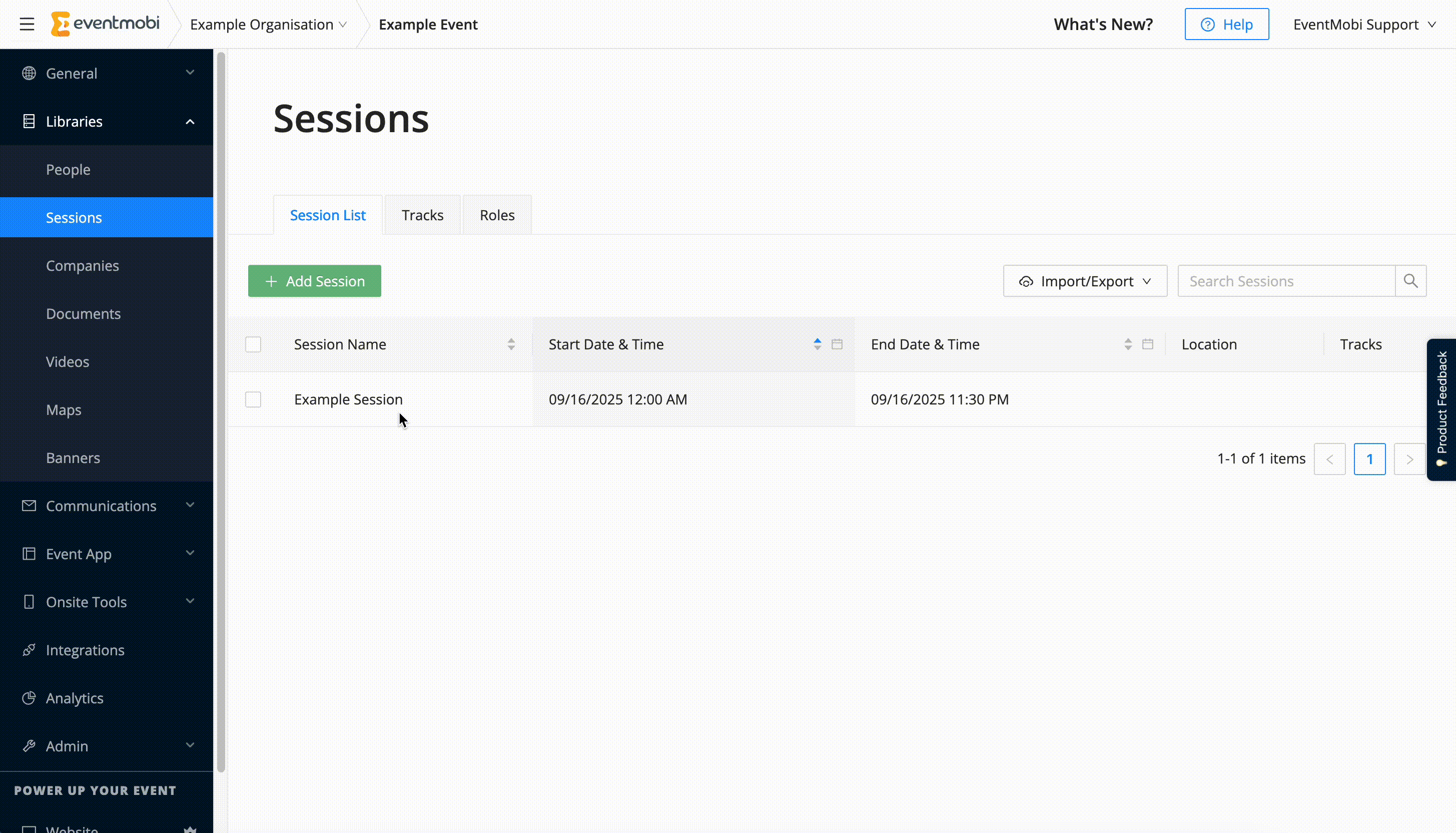Sort by Start Date & Time arrows

(x=817, y=344)
